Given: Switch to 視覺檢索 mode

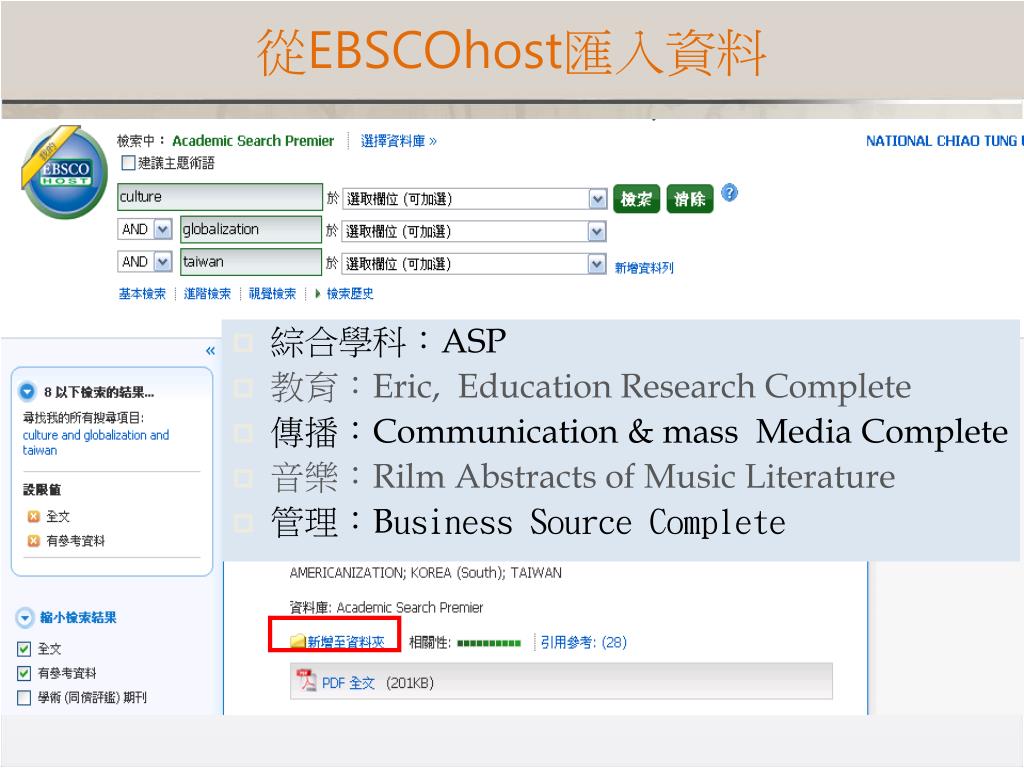Looking at the screenshot, I should pyautogui.click(x=272, y=294).
